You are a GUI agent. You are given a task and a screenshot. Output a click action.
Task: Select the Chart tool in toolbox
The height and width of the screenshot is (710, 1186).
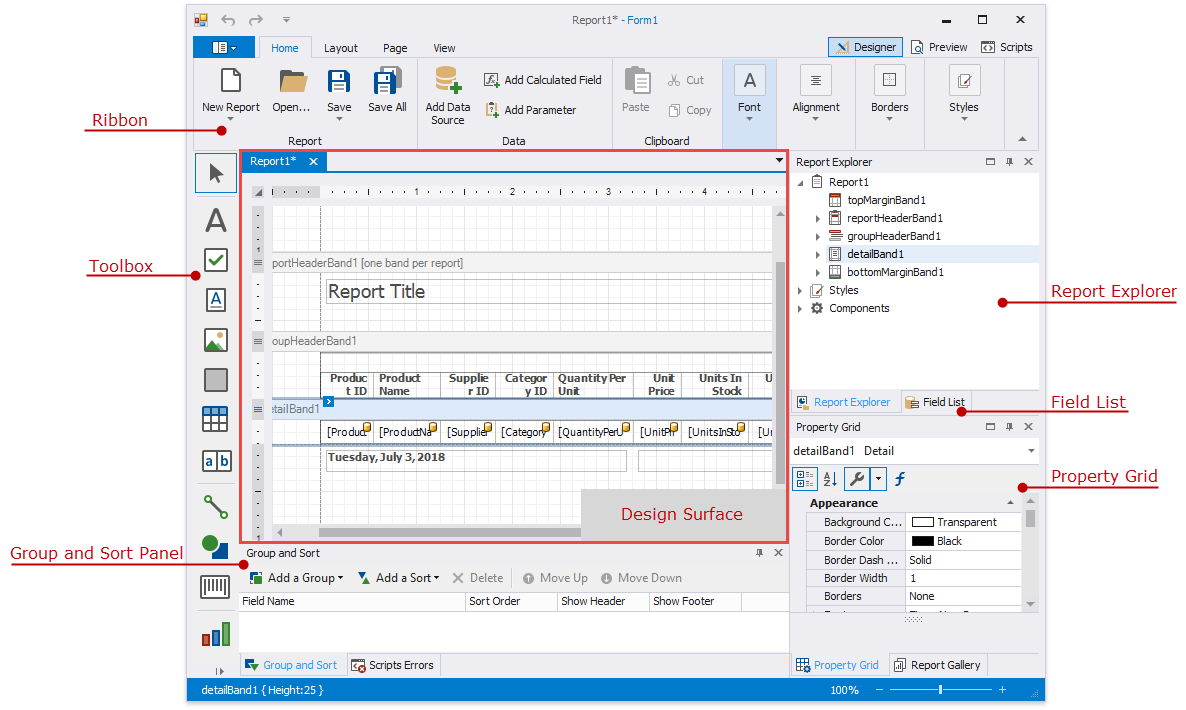point(216,634)
